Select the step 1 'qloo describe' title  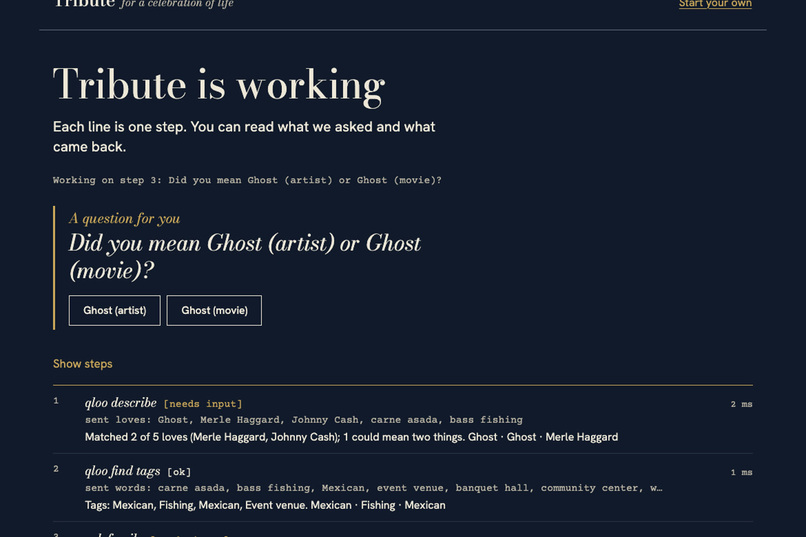click(121, 403)
